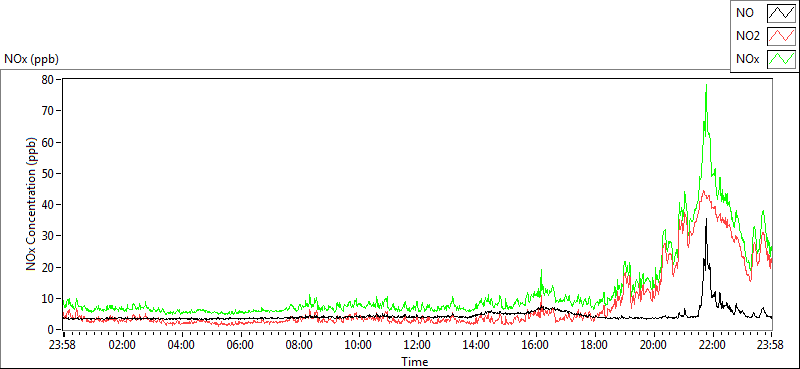Screen dimensions: 800x369
Task: Click the x-axis tick label 12:00
Action: (x=417, y=344)
